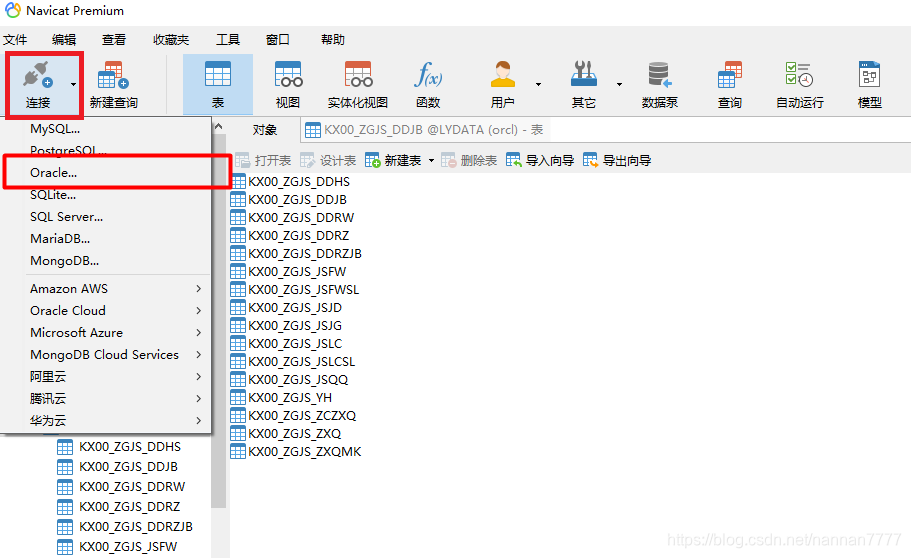The width and height of the screenshot is (911, 558).
Task: Click the navigation pane scroll-up arrow
Action: pos(218,126)
